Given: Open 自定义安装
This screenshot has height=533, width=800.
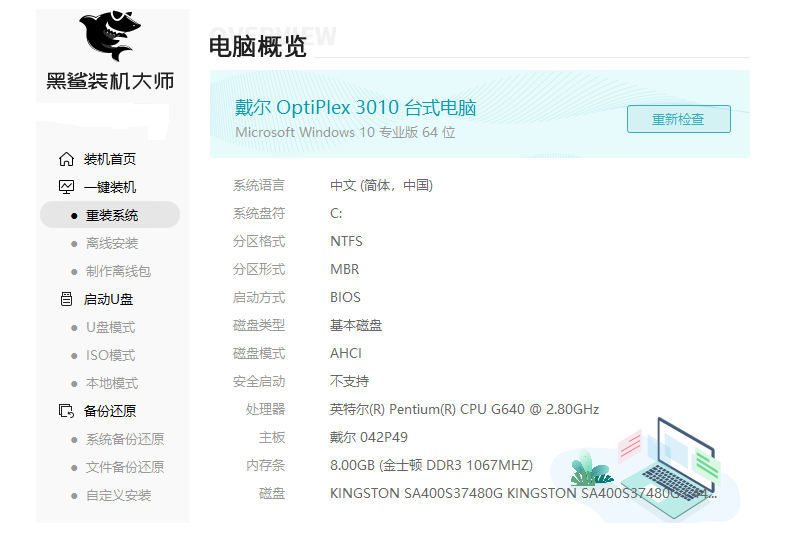Looking at the screenshot, I should tap(118, 495).
